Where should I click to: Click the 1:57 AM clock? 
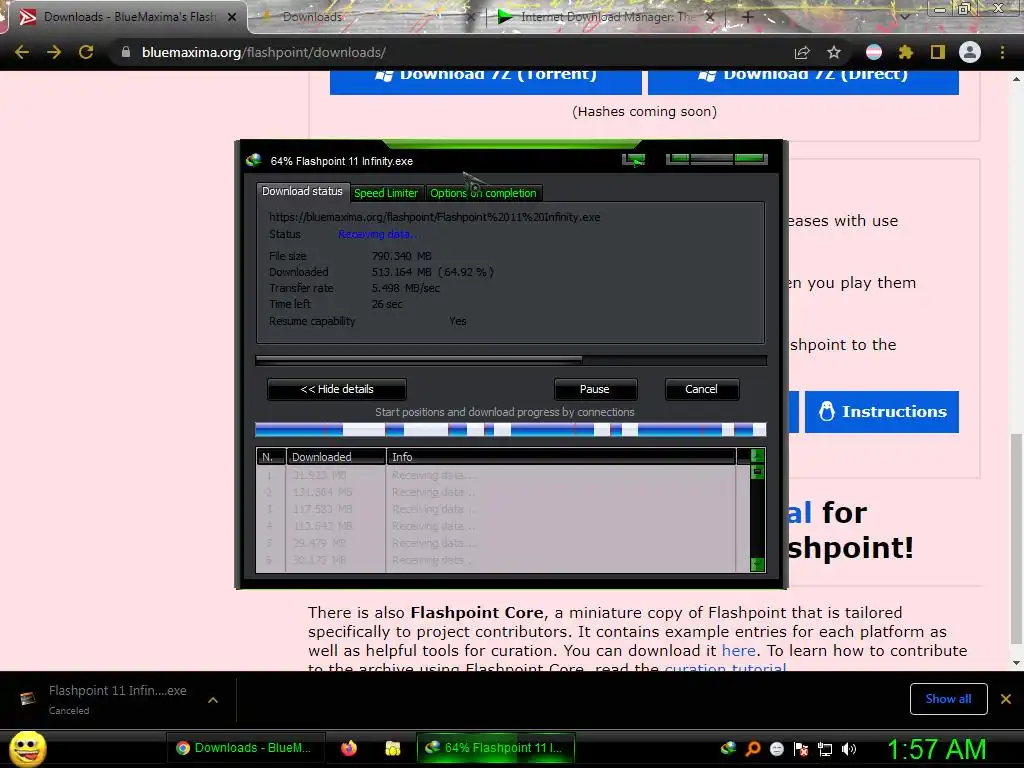coord(936,749)
